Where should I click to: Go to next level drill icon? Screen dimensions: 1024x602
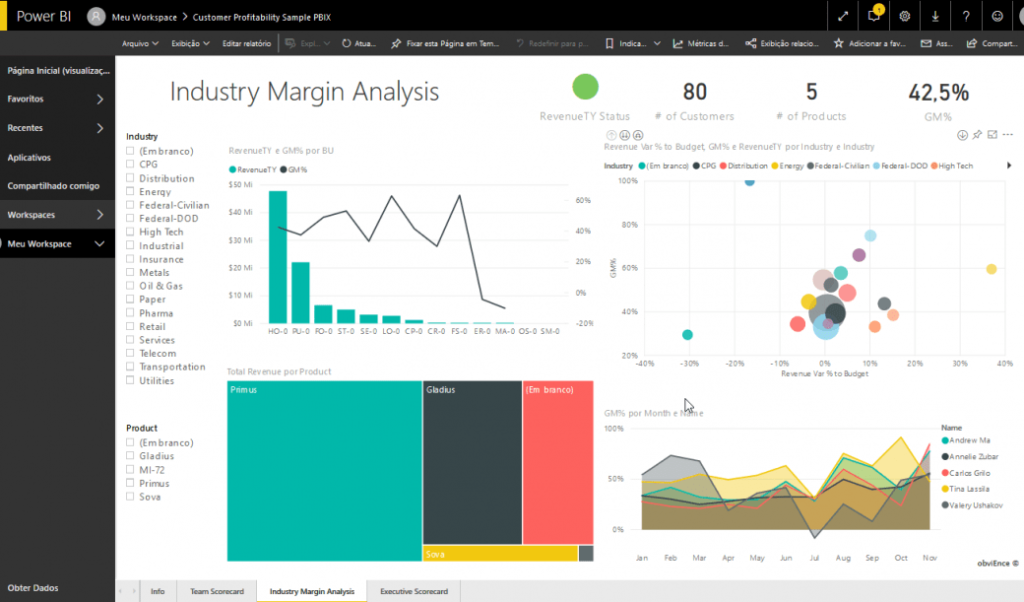(x=624, y=135)
